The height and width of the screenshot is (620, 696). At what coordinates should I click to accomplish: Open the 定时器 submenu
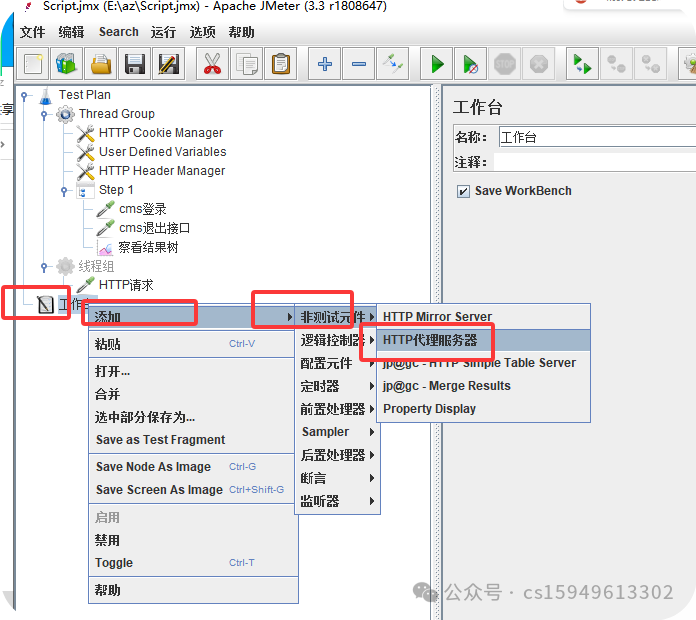tap(337, 386)
